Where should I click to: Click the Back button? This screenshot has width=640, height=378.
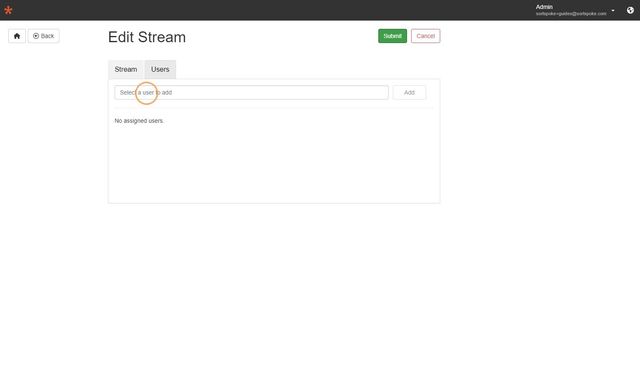tap(44, 36)
